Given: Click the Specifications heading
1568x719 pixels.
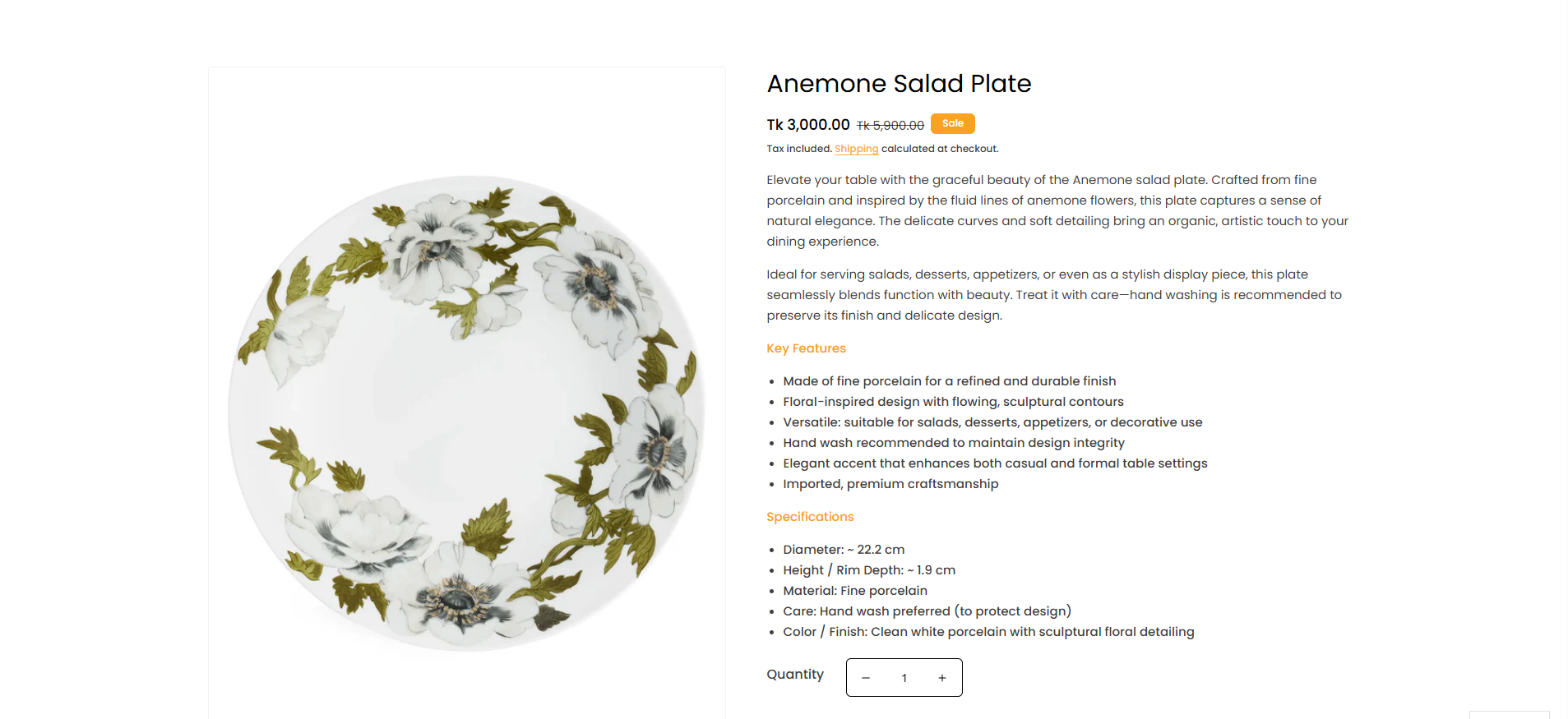Looking at the screenshot, I should pos(810,517).
